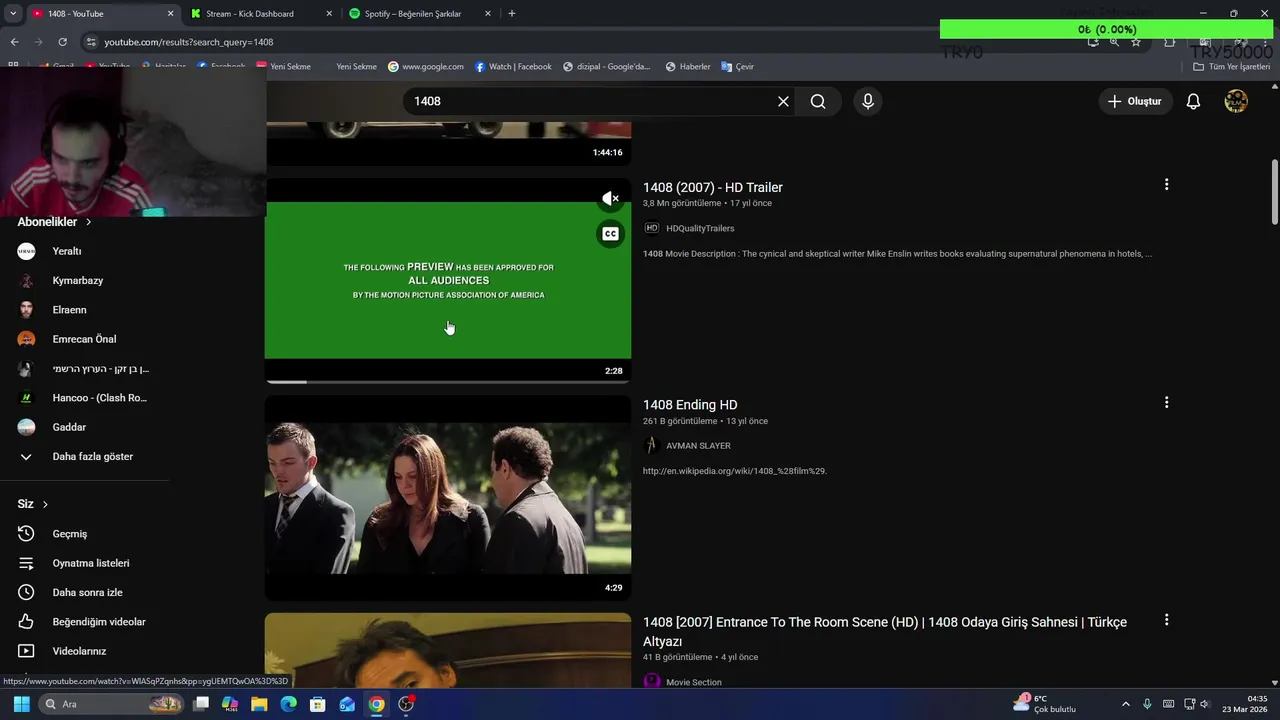
Task: Open the 1408 (2007) - HD Trailer title
Action: pyautogui.click(x=713, y=187)
